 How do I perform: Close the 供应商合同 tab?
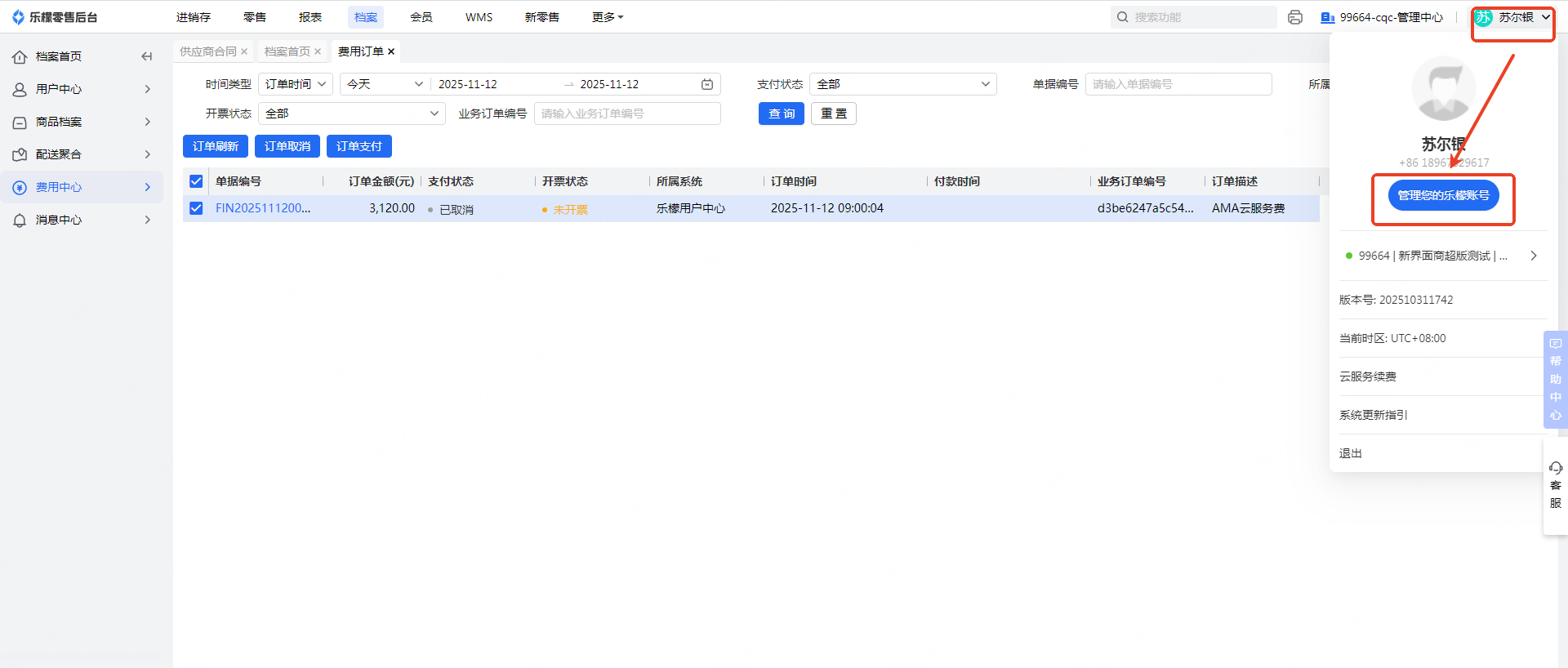[x=244, y=51]
